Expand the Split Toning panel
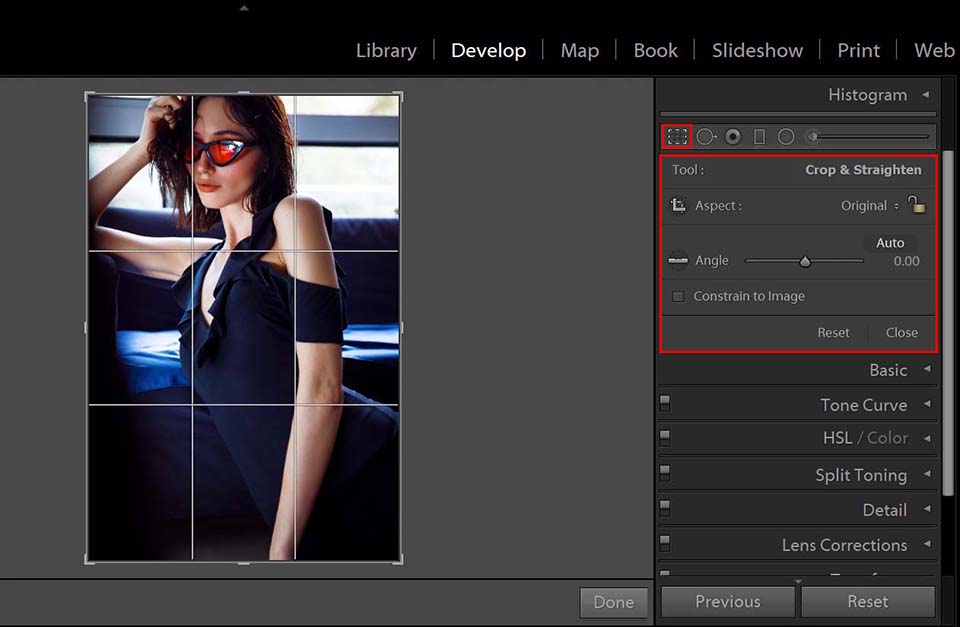 click(x=927, y=474)
